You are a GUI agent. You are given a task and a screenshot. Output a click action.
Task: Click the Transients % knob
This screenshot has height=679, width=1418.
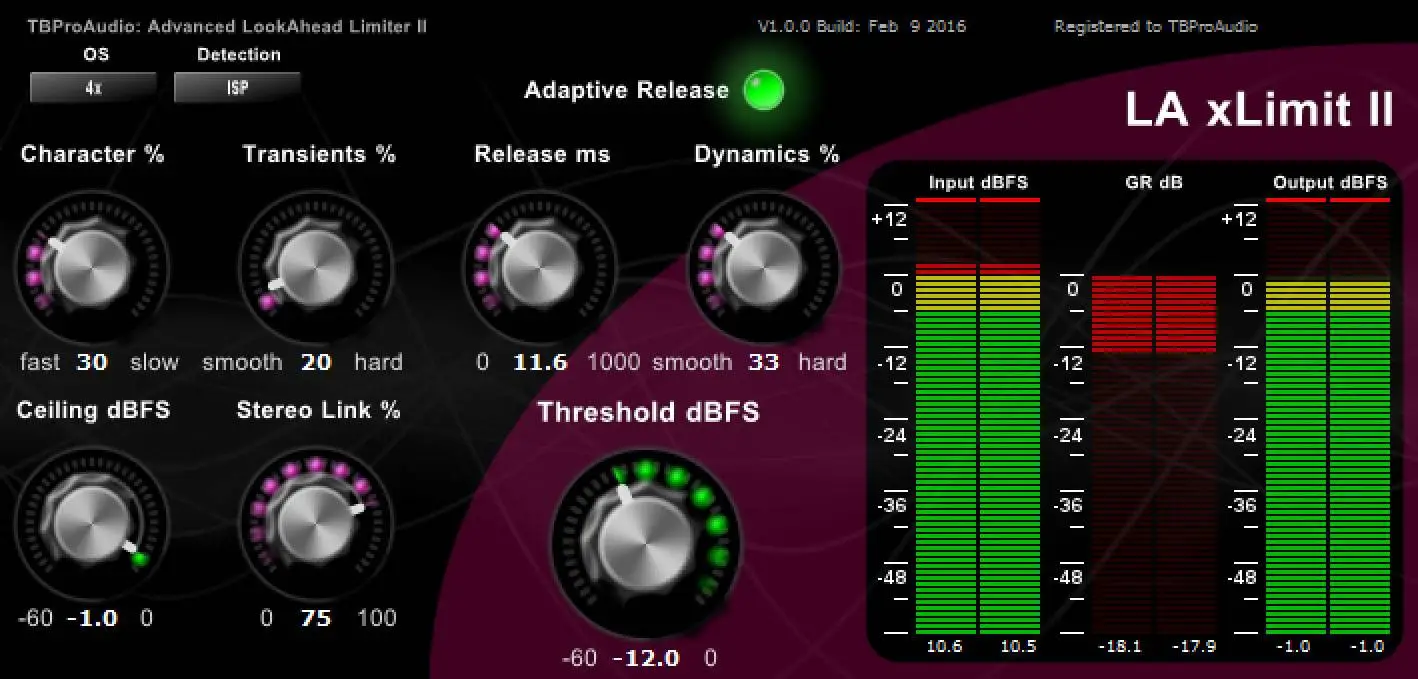(315, 268)
